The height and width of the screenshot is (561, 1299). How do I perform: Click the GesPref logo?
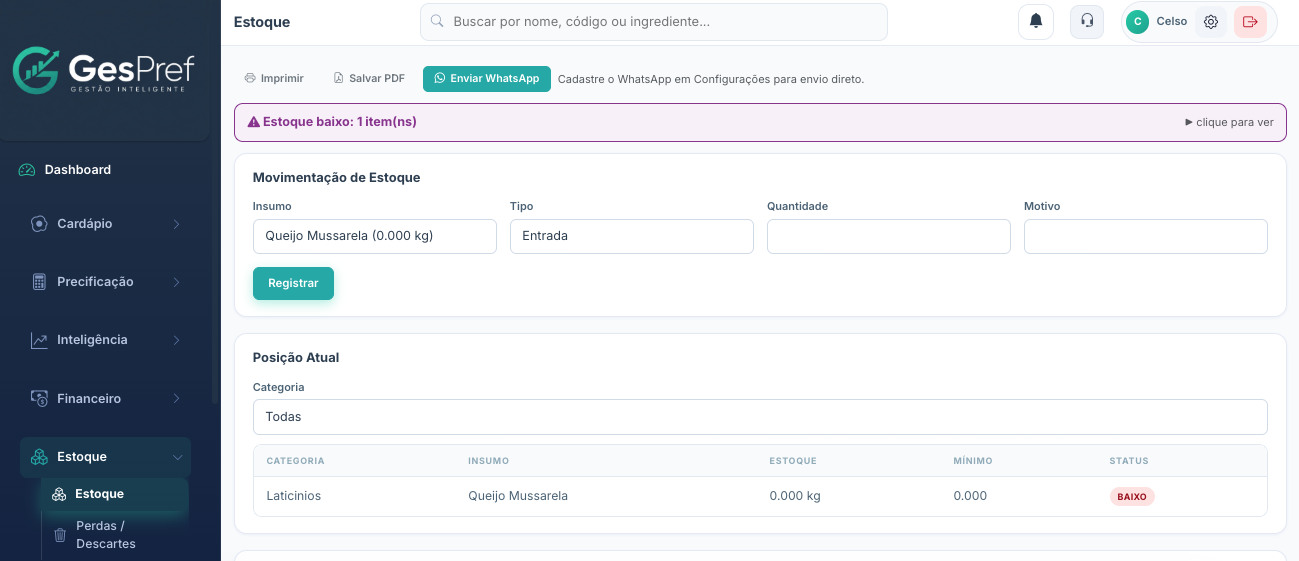(104, 70)
